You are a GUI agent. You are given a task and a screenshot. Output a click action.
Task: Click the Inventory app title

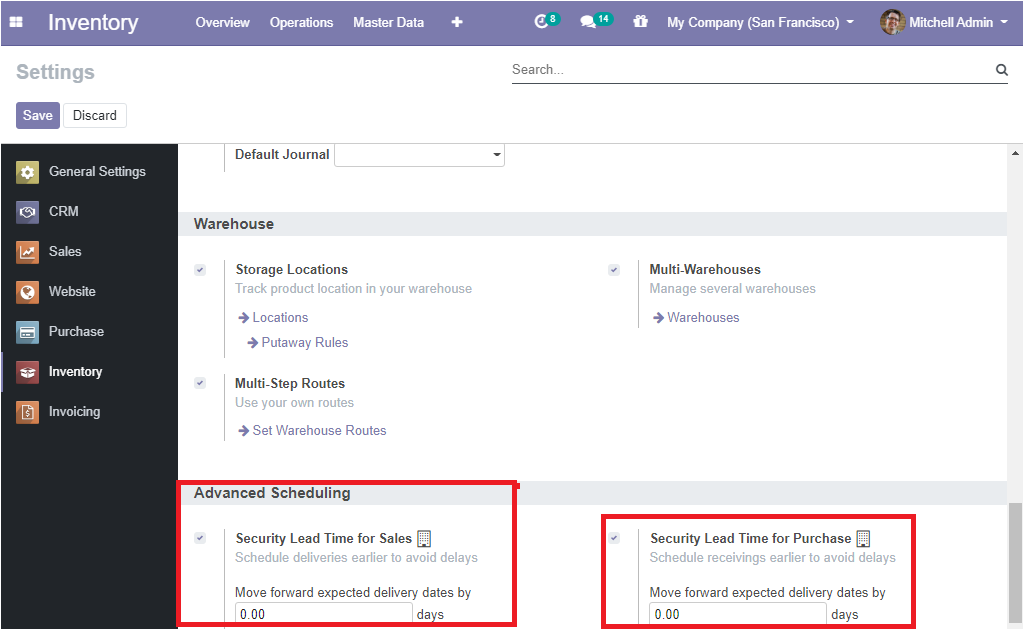tap(93, 22)
